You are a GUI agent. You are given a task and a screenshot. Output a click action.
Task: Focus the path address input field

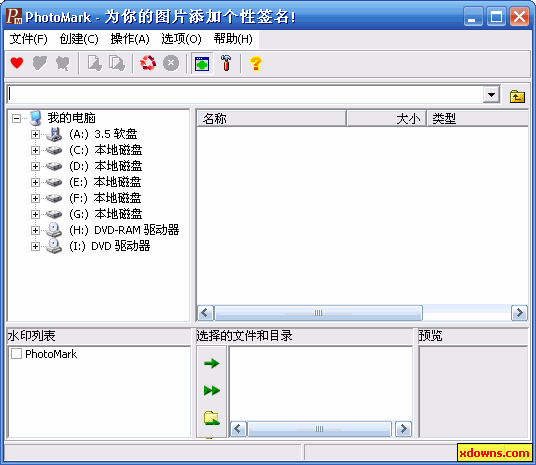(245, 94)
